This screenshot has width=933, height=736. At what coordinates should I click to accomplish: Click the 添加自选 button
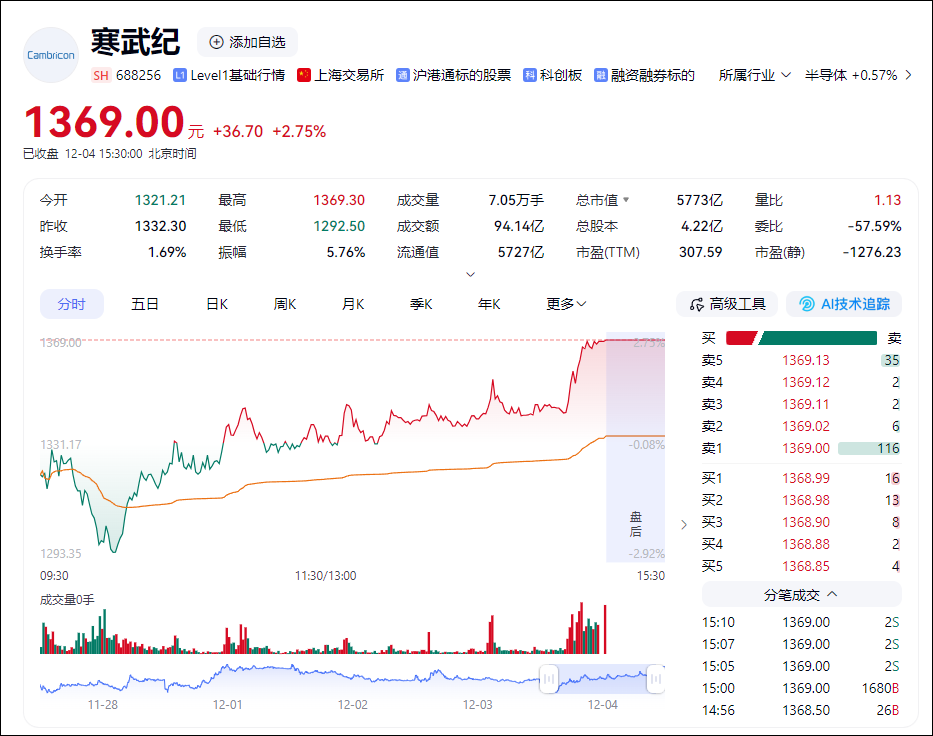point(248,42)
